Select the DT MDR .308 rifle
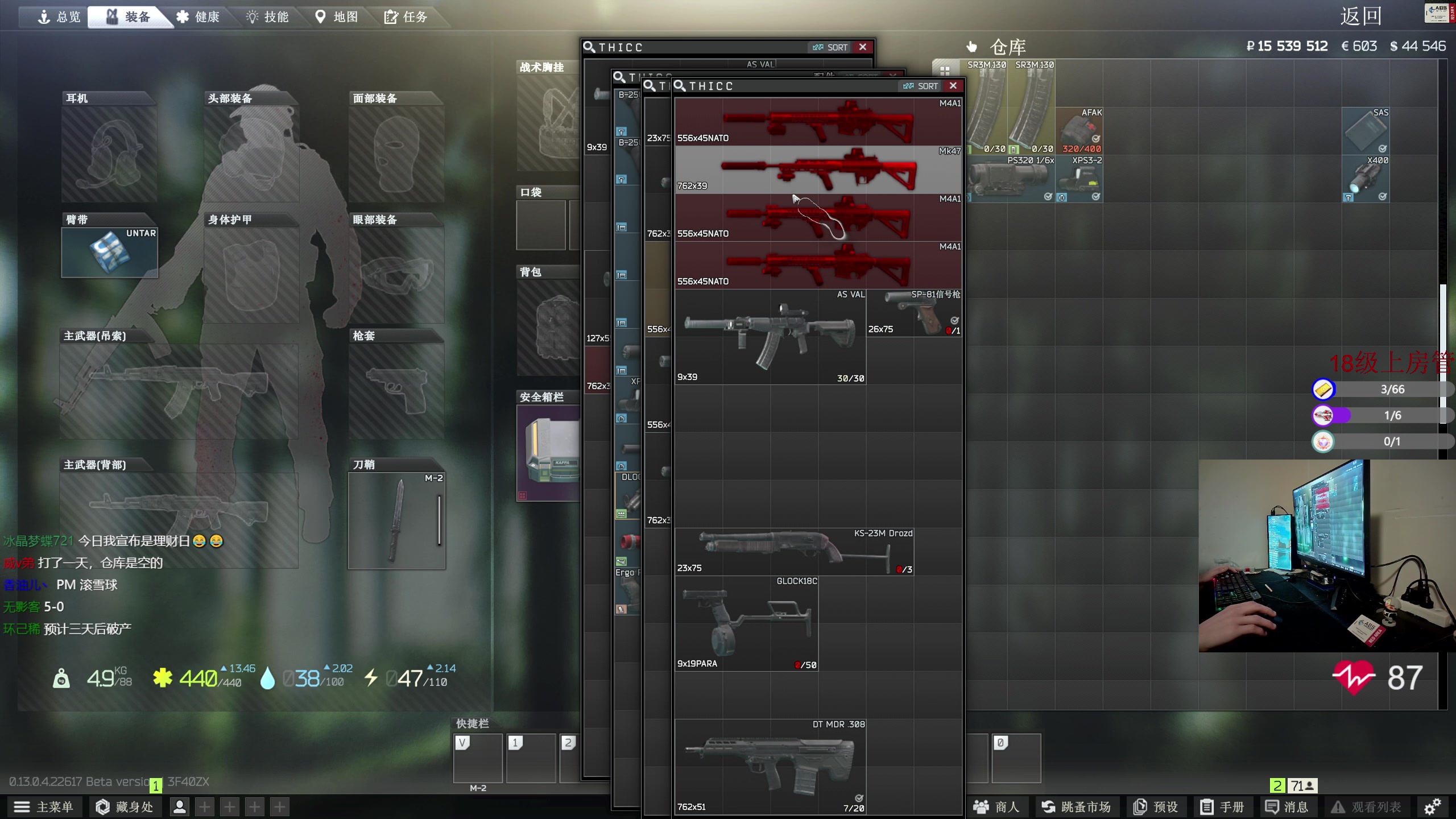The image size is (1456, 819). pyautogui.click(x=771, y=767)
